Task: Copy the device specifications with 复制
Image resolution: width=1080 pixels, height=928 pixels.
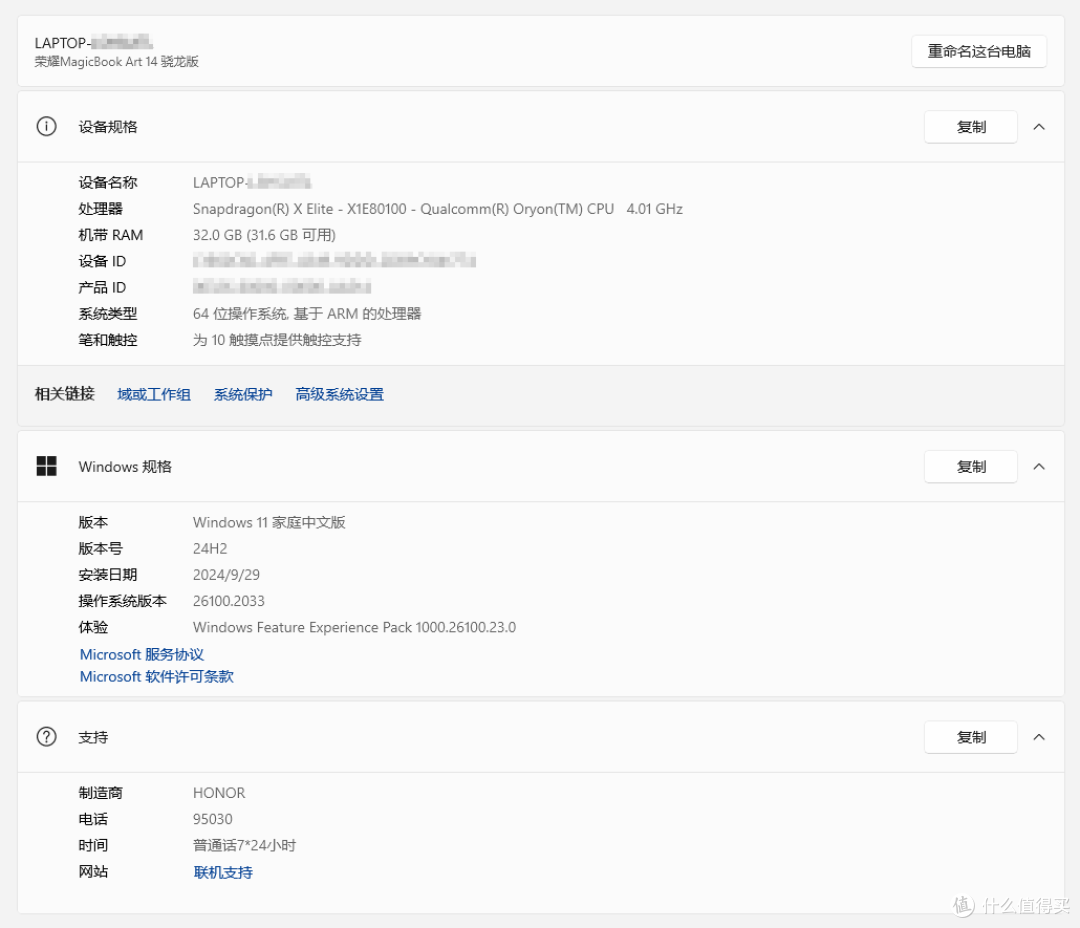Action: (970, 127)
